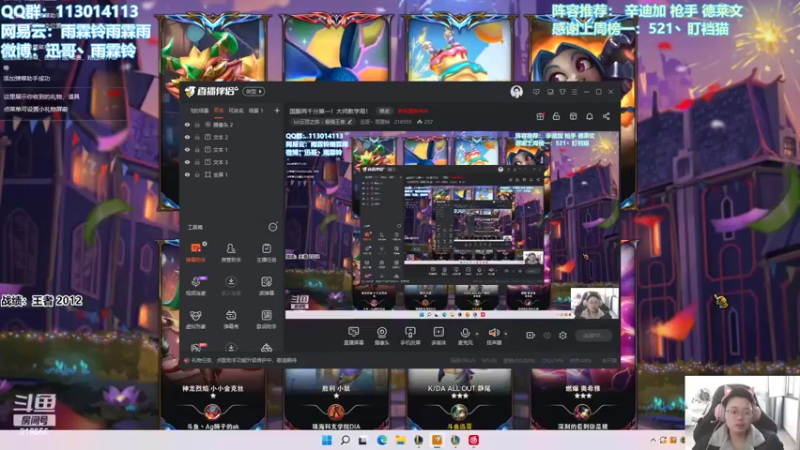800x450 pixels.
Task: Open the 读弹幕 tool
Action: pyautogui.click(x=266, y=286)
